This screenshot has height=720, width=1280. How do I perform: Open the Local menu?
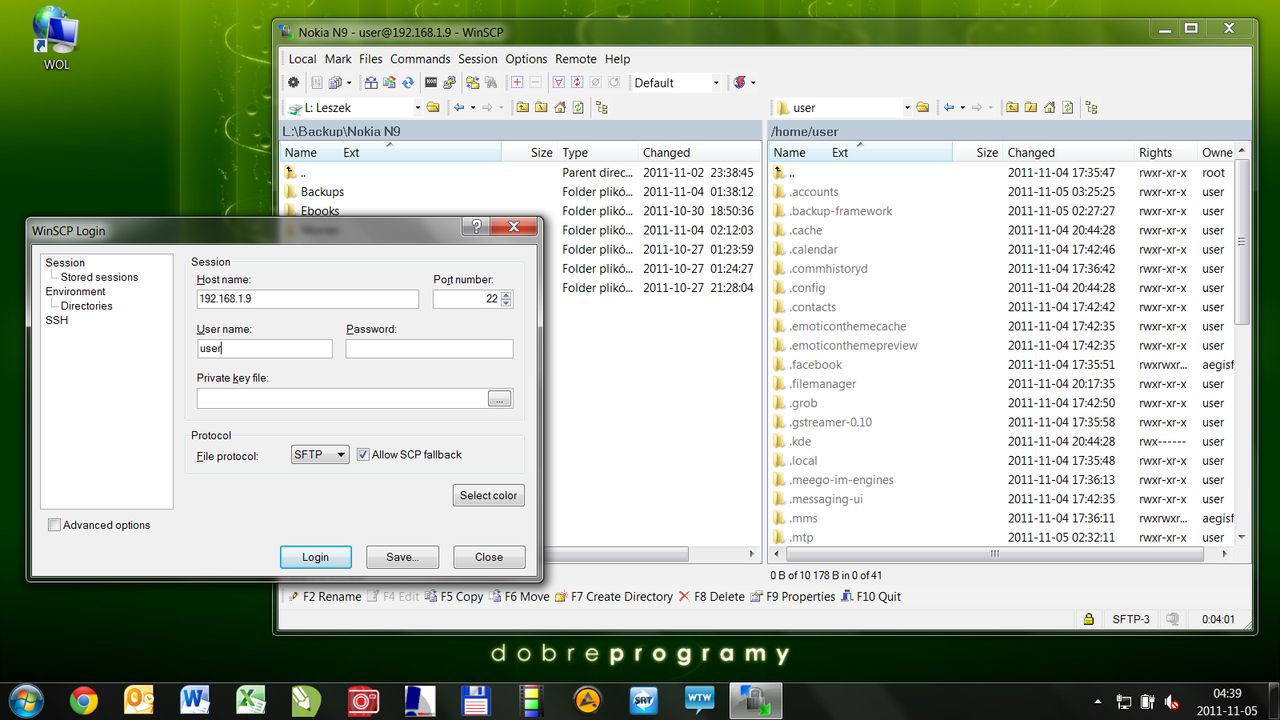coord(302,59)
